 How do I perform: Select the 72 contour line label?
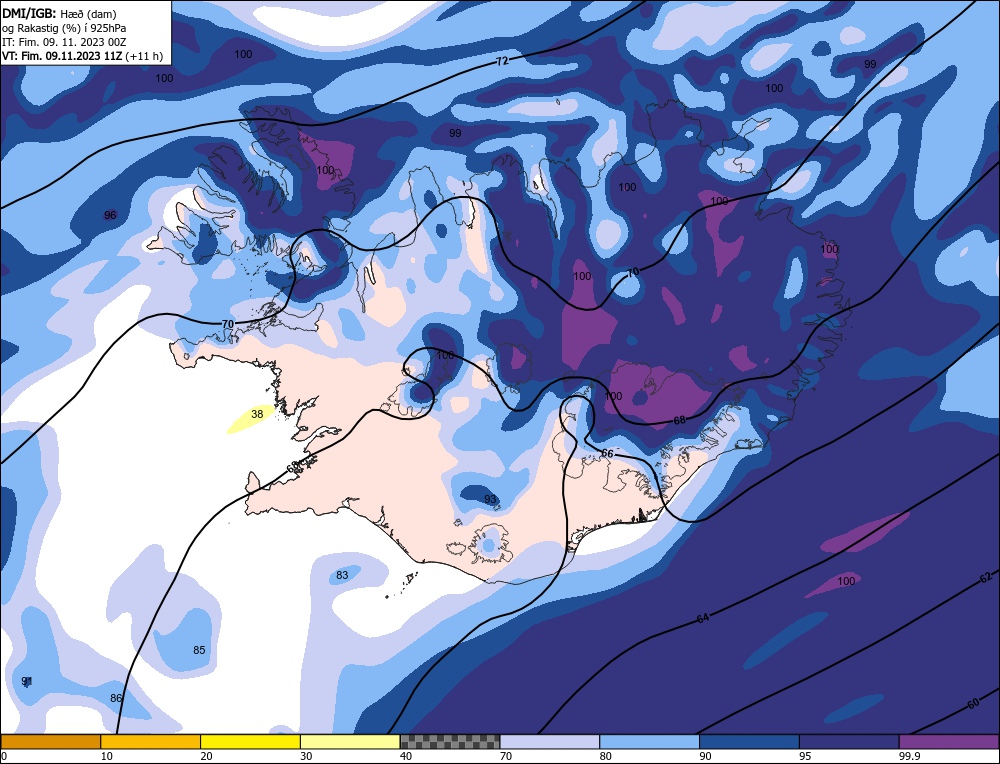tap(503, 61)
